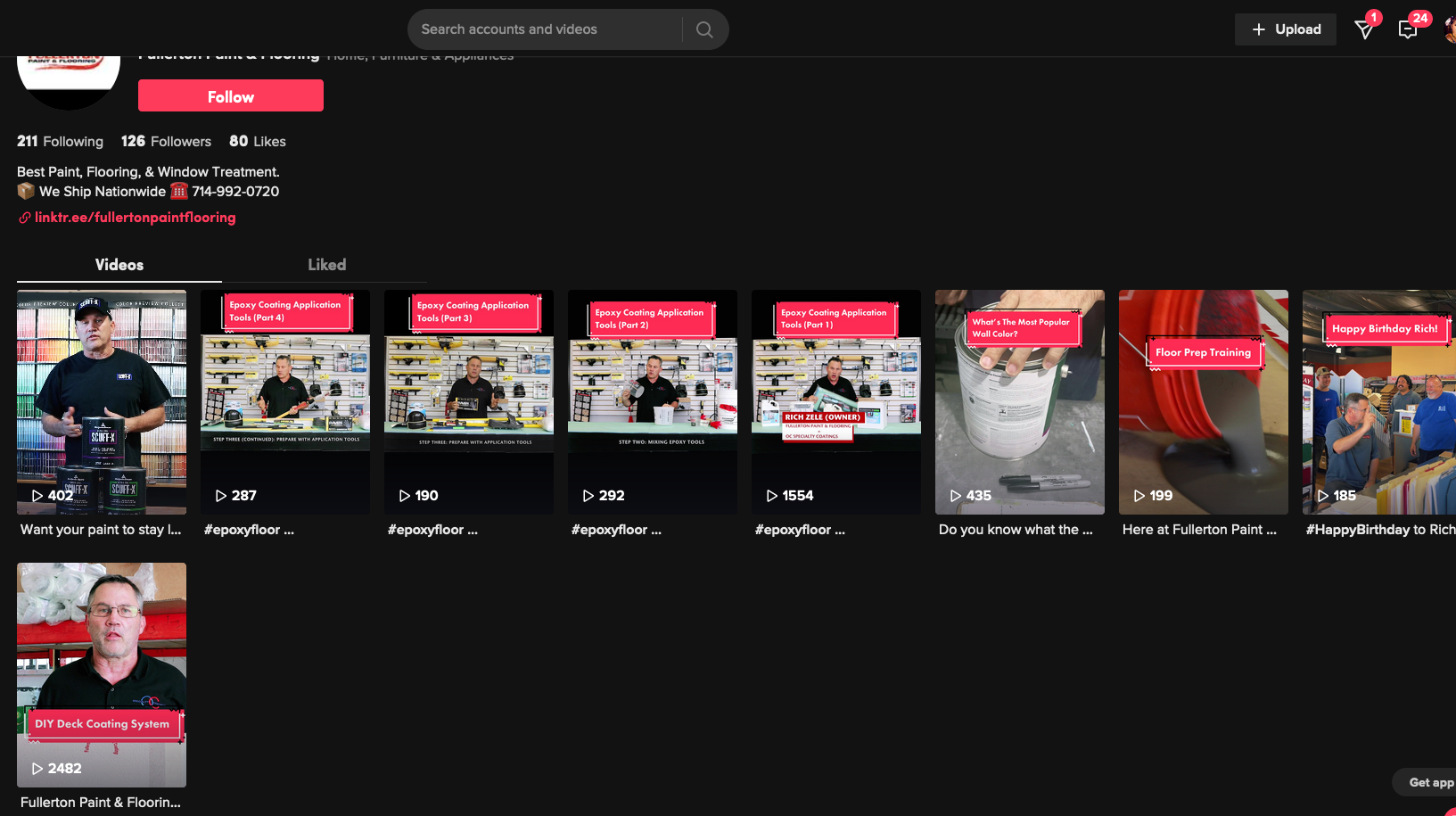Screen dimensions: 1456x816
Task: Open the Scuff-X paint video thumbnail
Action: coord(102,402)
